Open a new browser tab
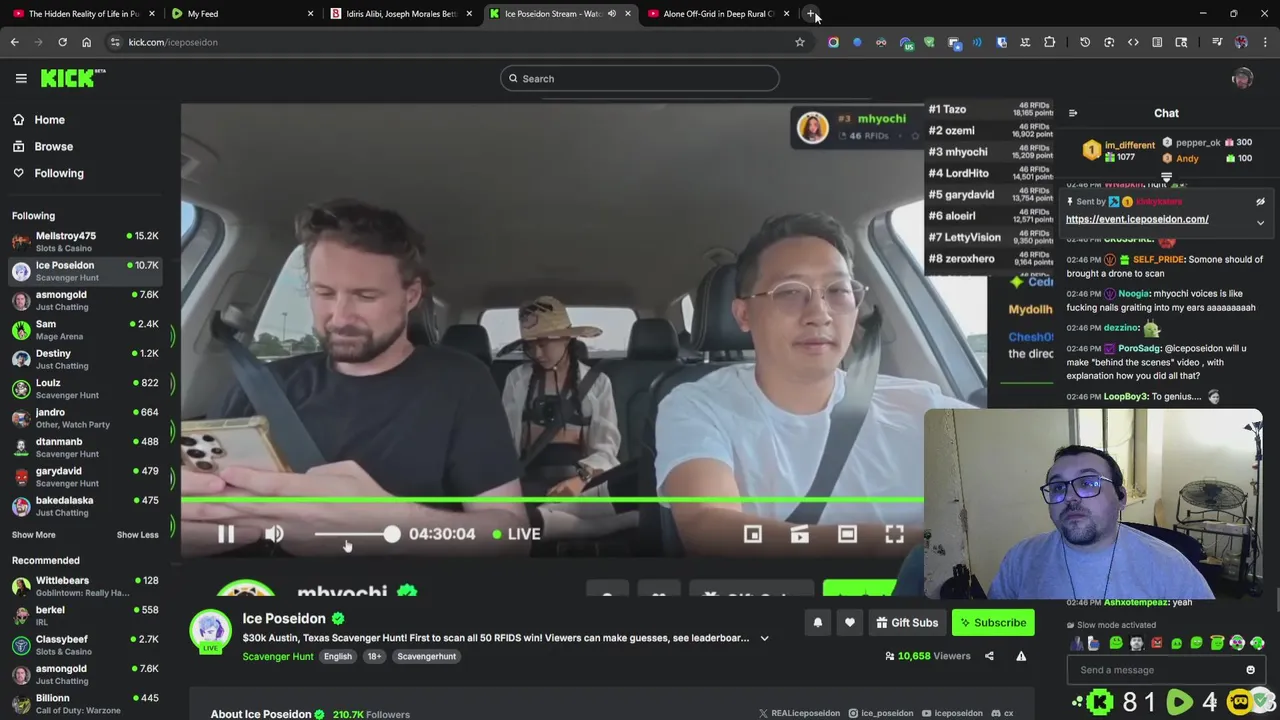This screenshot has height=720, width=1280. [810, 14]
